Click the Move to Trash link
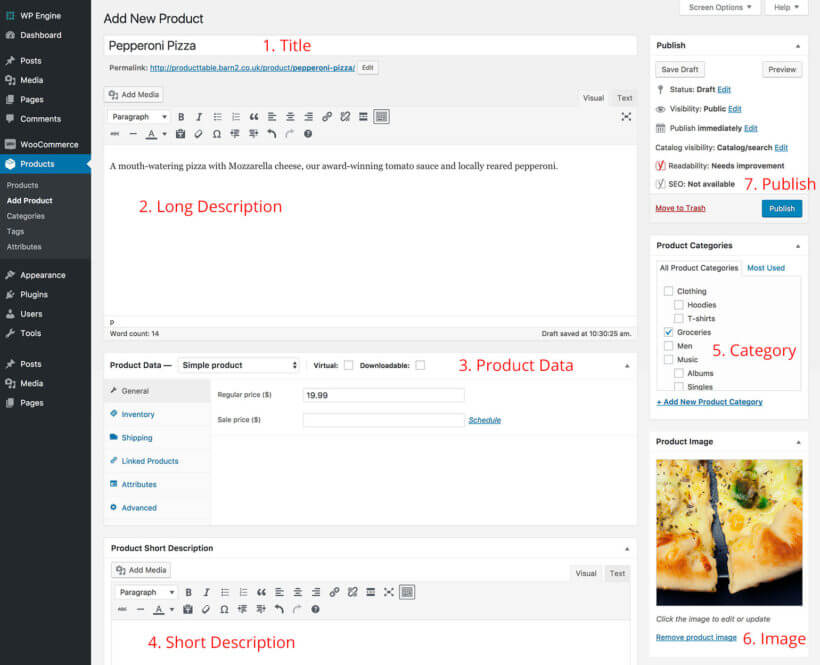The width and height of the screenshot is (820, 665). (x=678, y=207)
